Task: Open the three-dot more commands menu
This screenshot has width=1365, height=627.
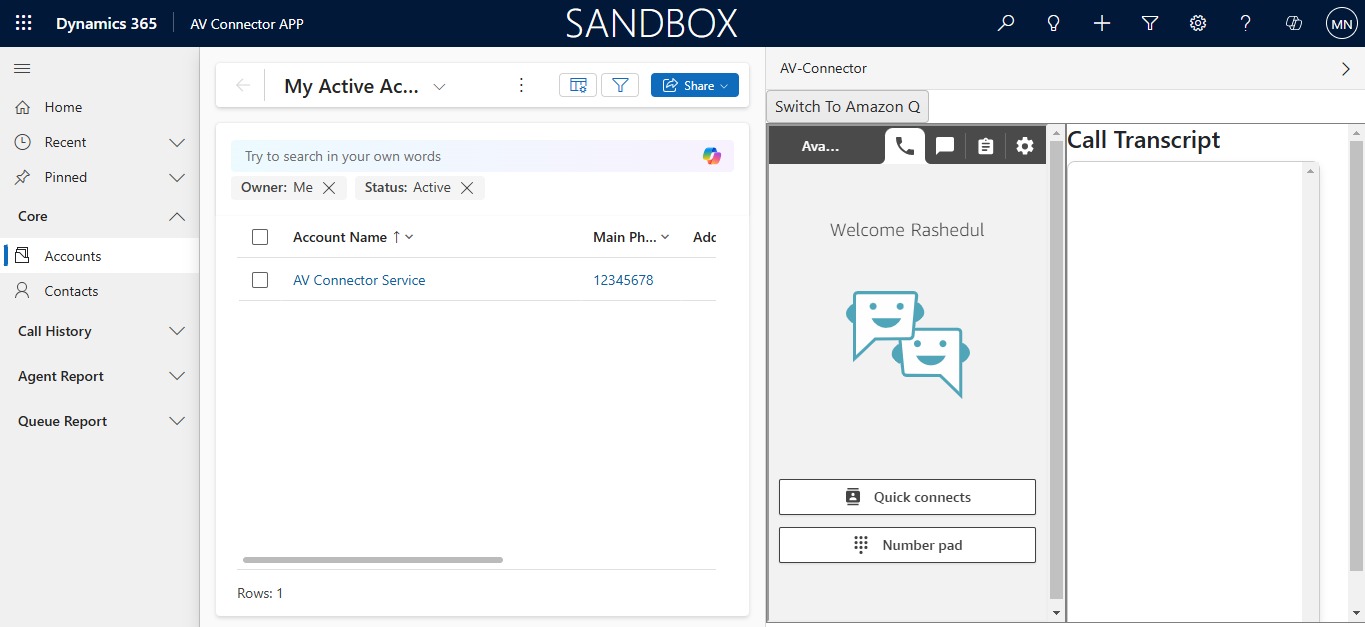Action: [x=521, y=85]
